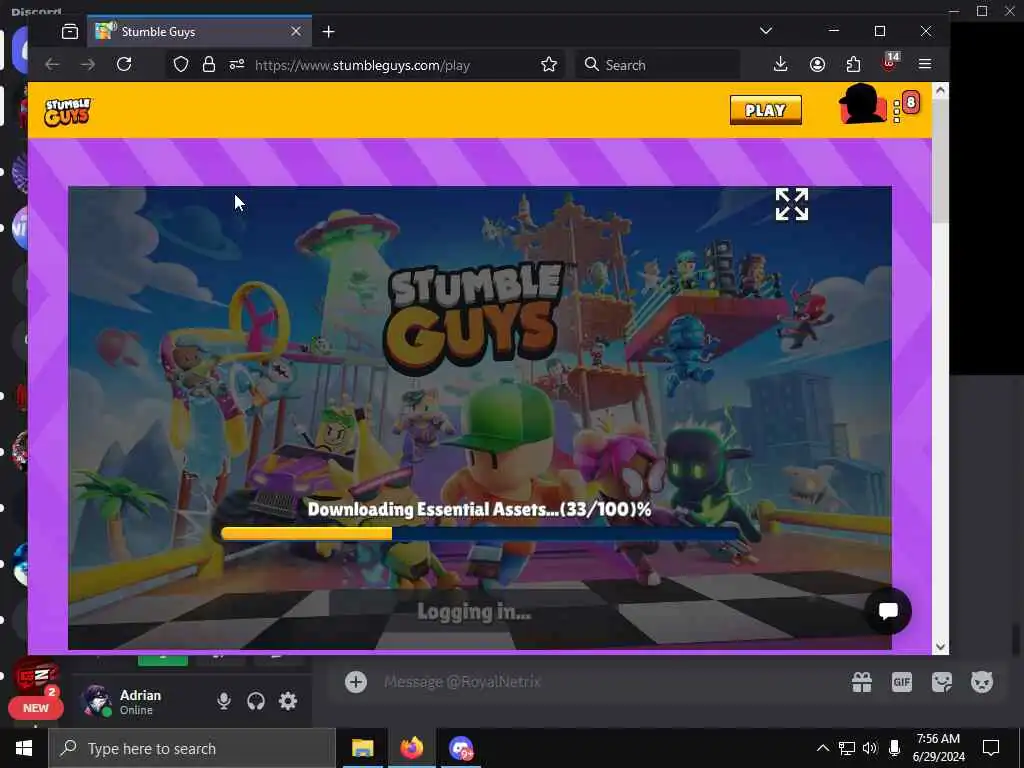Close the Stumble Guys tab

click(296, 31)
